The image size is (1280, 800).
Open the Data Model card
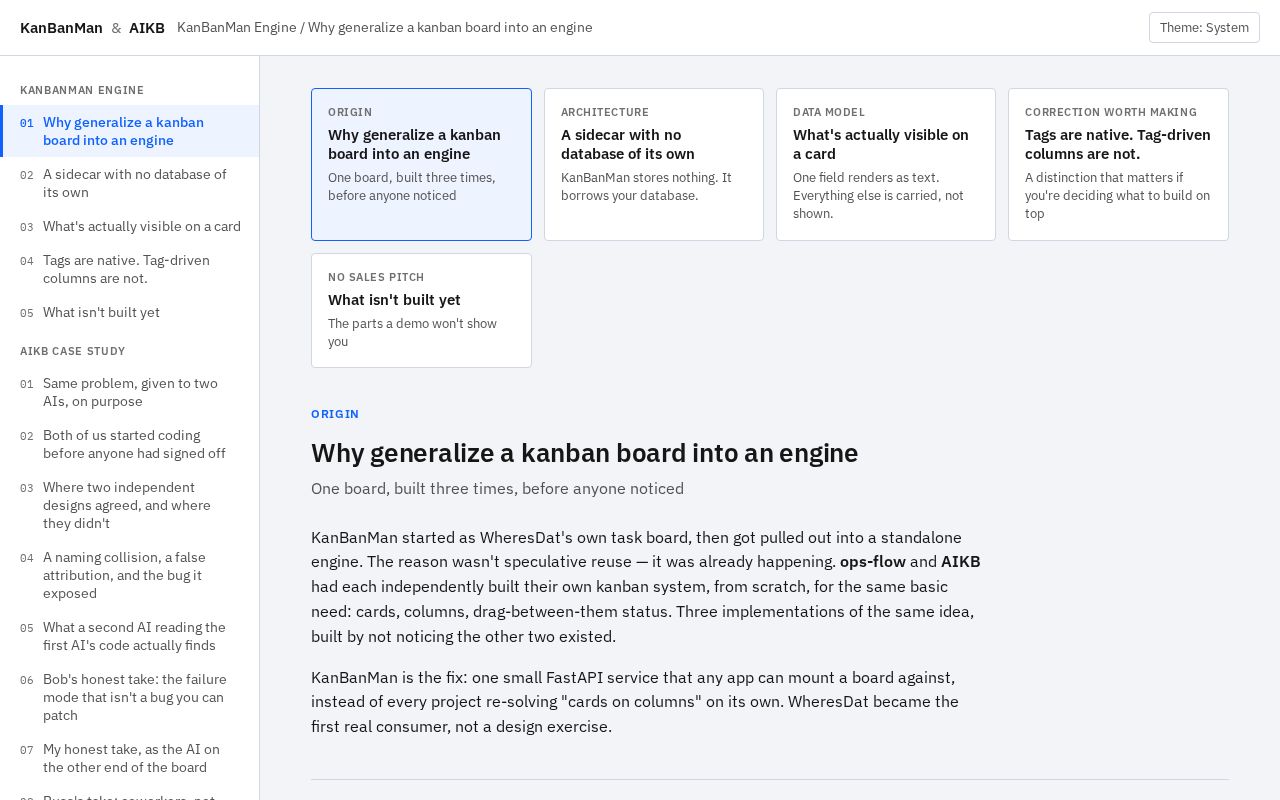[x=886, y=164]
